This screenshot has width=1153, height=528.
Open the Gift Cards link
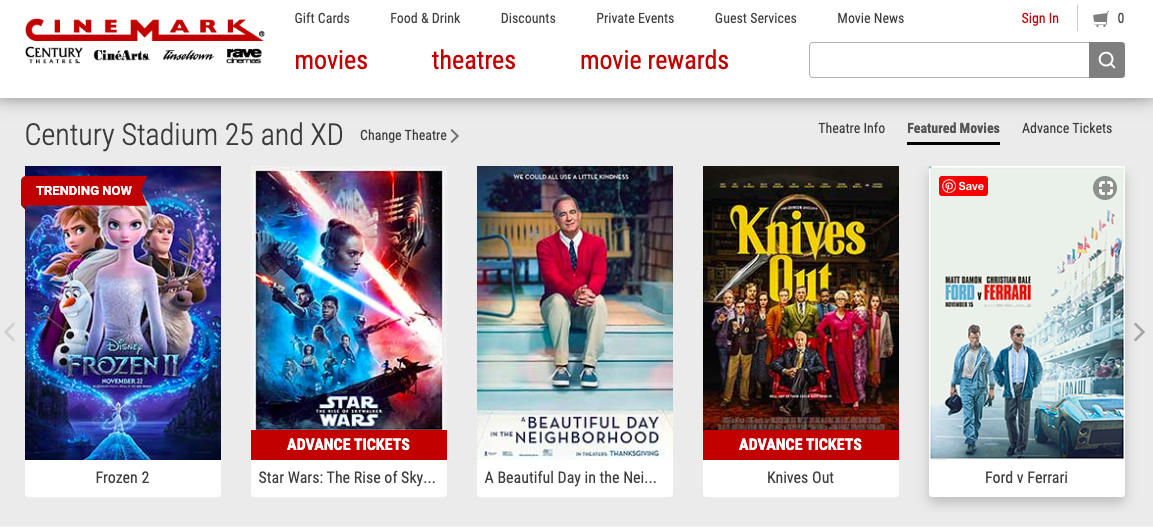click(x=322, y=18)
